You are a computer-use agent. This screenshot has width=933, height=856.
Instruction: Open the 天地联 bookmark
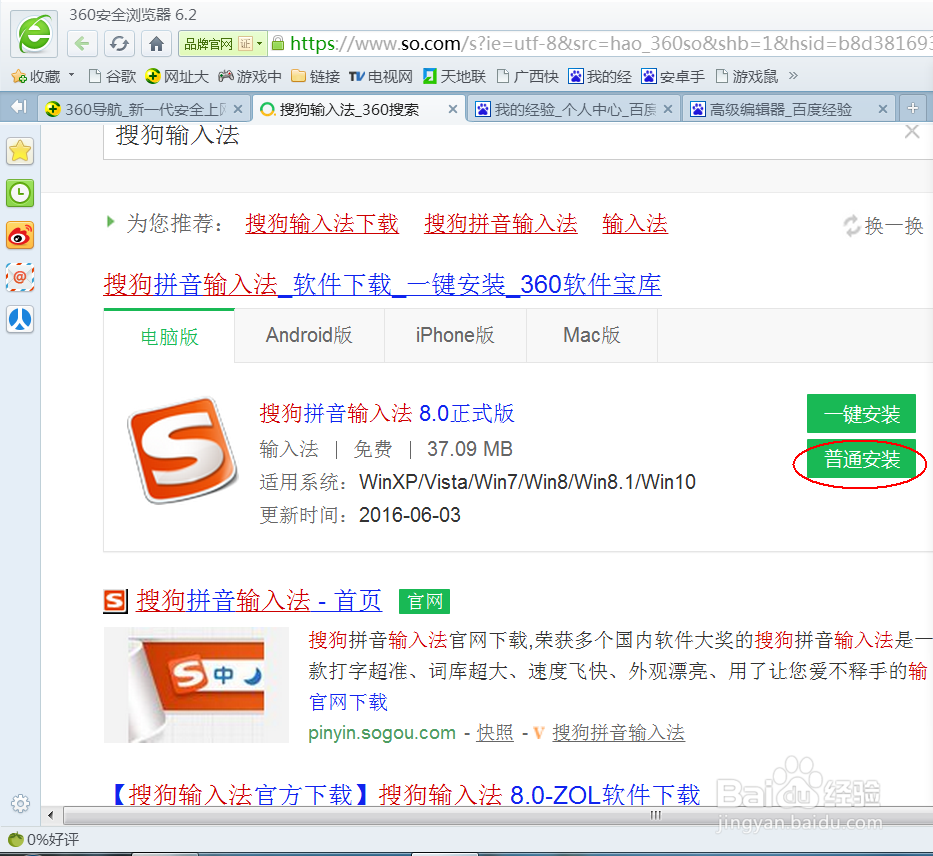pos(454,76)
